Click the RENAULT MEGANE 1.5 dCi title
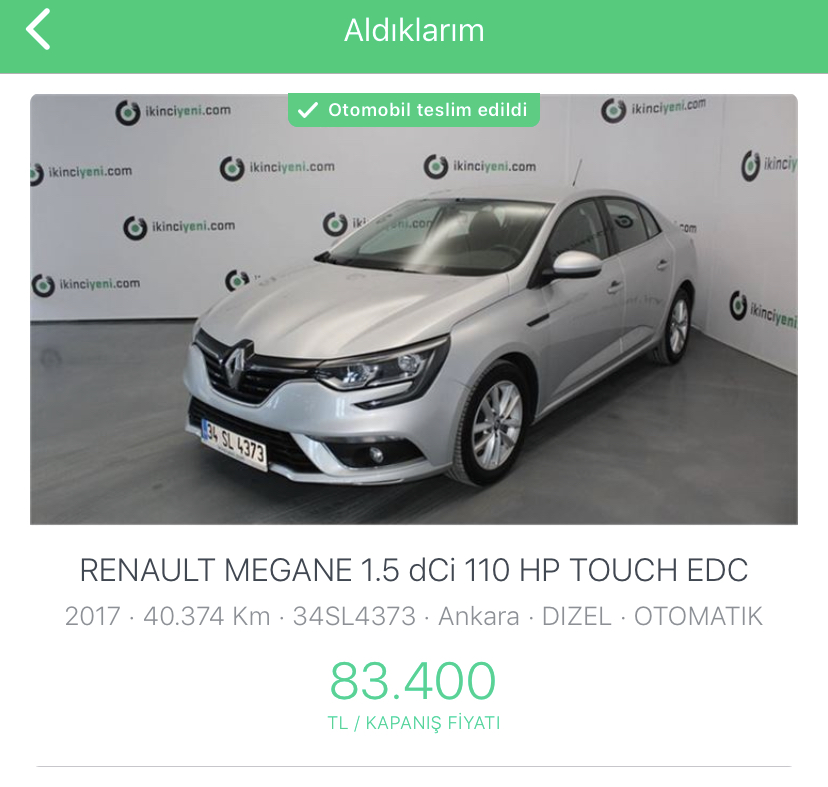The width and height of the screenshot is (828, 787). (413, 570)
